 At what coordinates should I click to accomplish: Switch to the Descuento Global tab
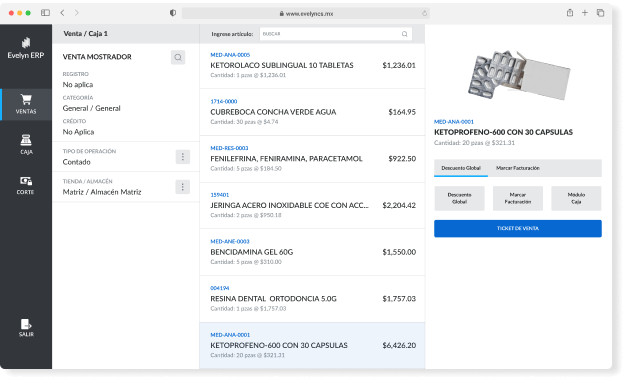coord(461,168)
